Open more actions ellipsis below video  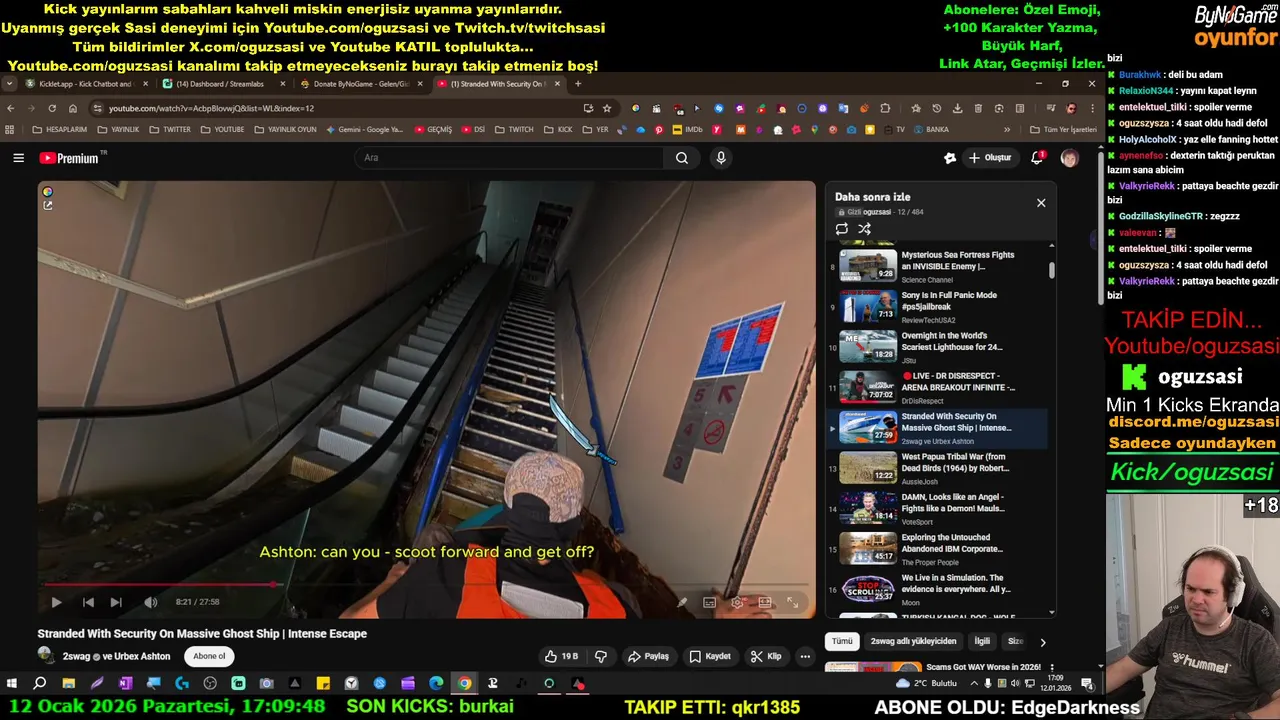(805, 656)
